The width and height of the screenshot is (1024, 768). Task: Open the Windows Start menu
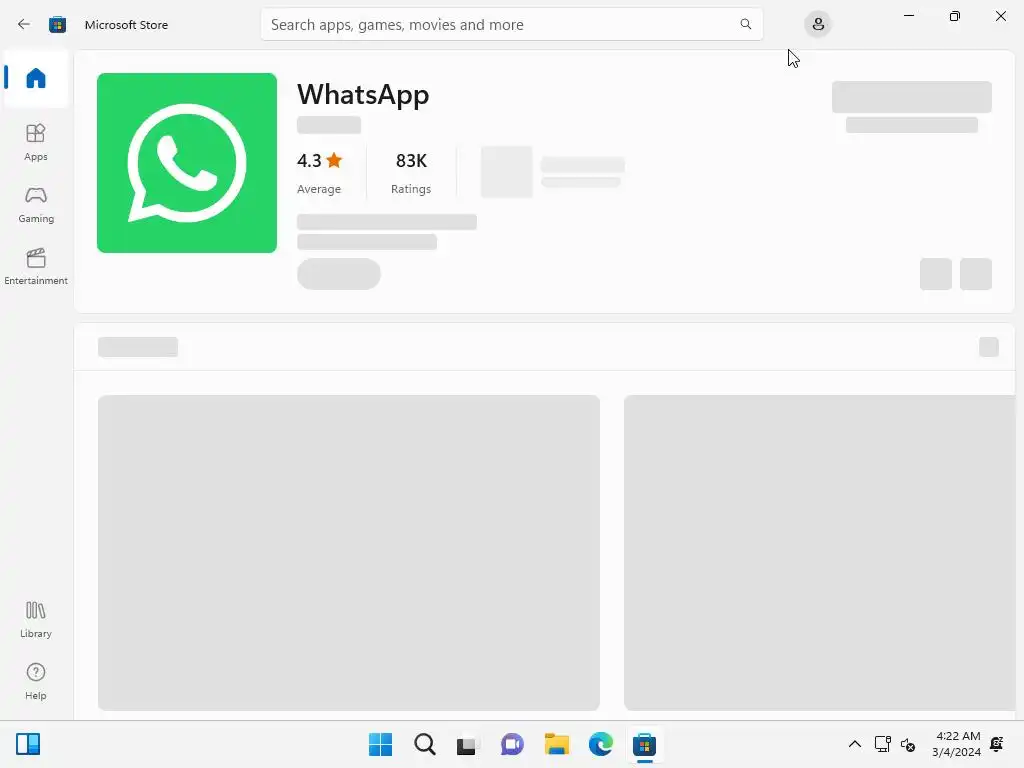381,744
